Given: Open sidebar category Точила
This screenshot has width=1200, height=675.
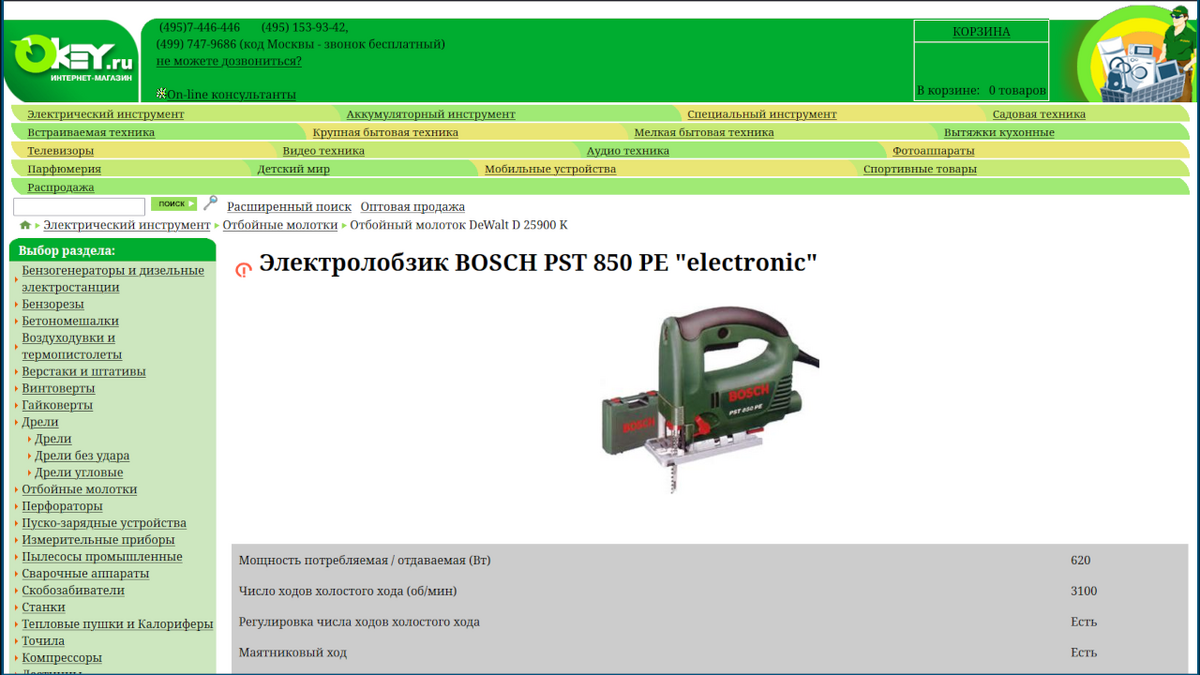Looking at the screenshot, I should point(43,641).
